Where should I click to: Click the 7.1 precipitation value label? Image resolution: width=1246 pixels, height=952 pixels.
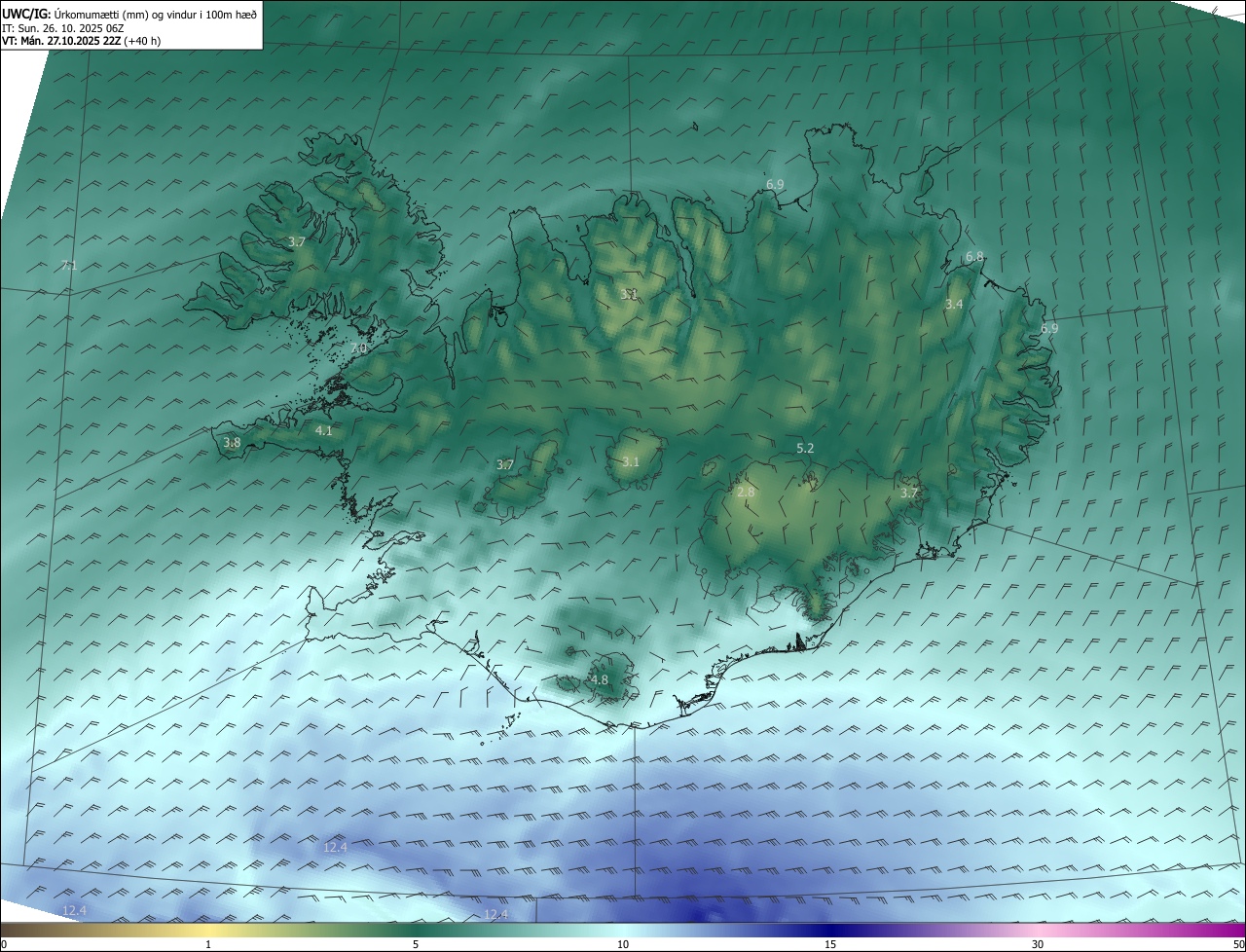coord(68,265)
